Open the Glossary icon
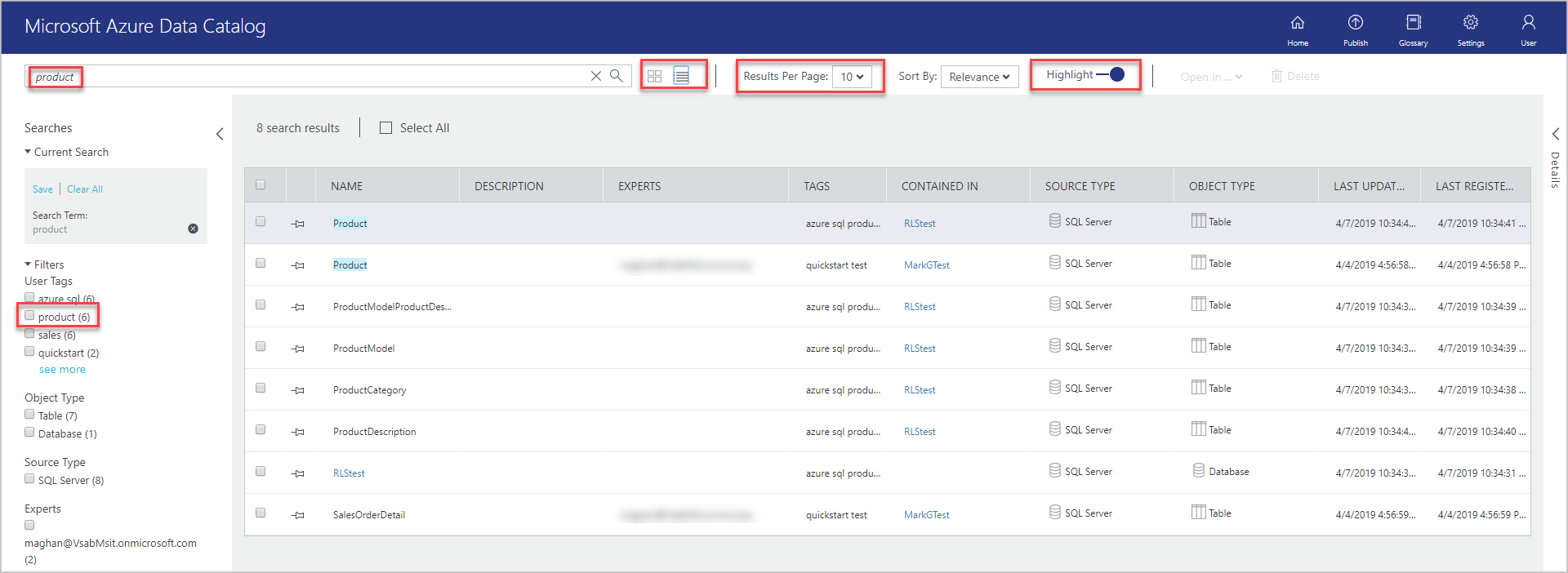The height and width of the screenshot is (573, 1568). pyautogui.click(x=1413, y=30)
